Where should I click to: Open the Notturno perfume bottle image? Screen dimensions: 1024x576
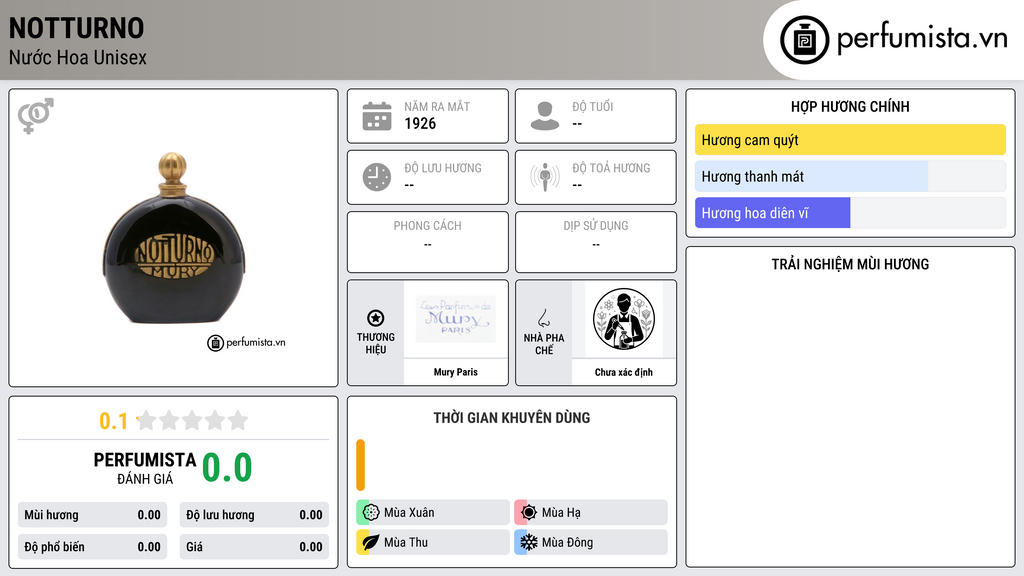click(174, 238)
